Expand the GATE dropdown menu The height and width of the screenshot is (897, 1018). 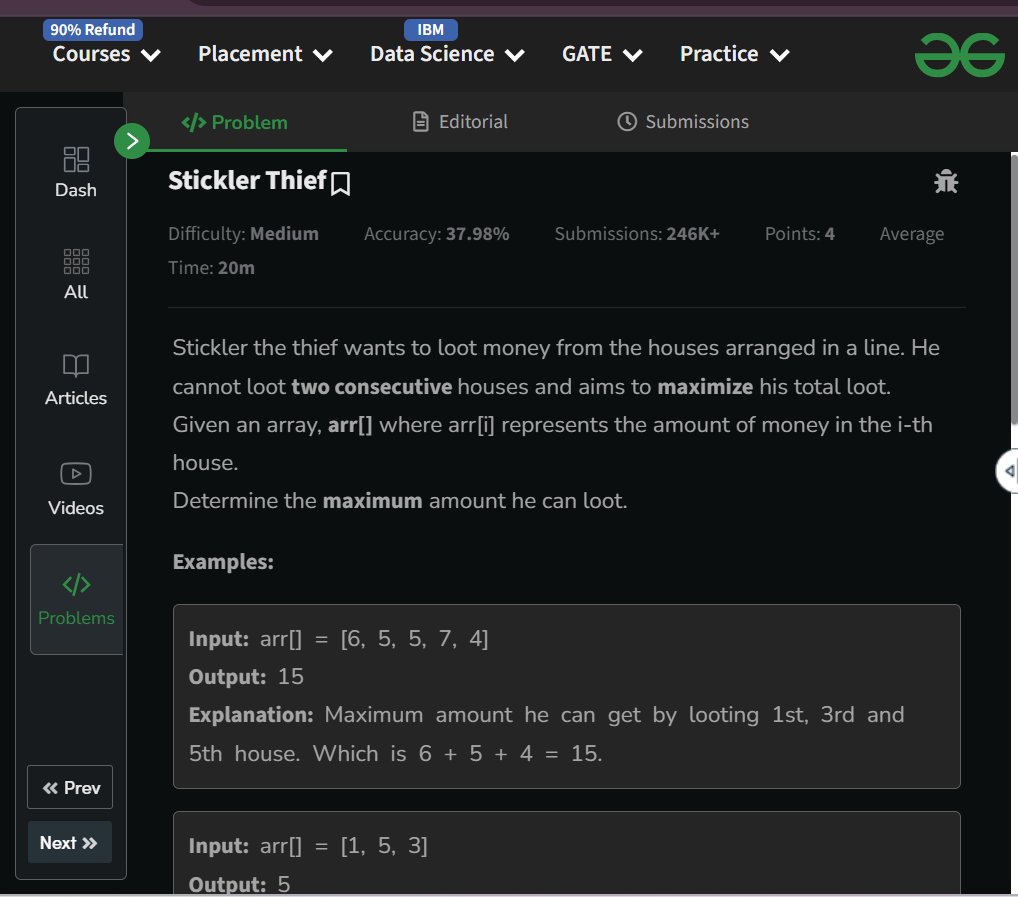tap(602, 54)
